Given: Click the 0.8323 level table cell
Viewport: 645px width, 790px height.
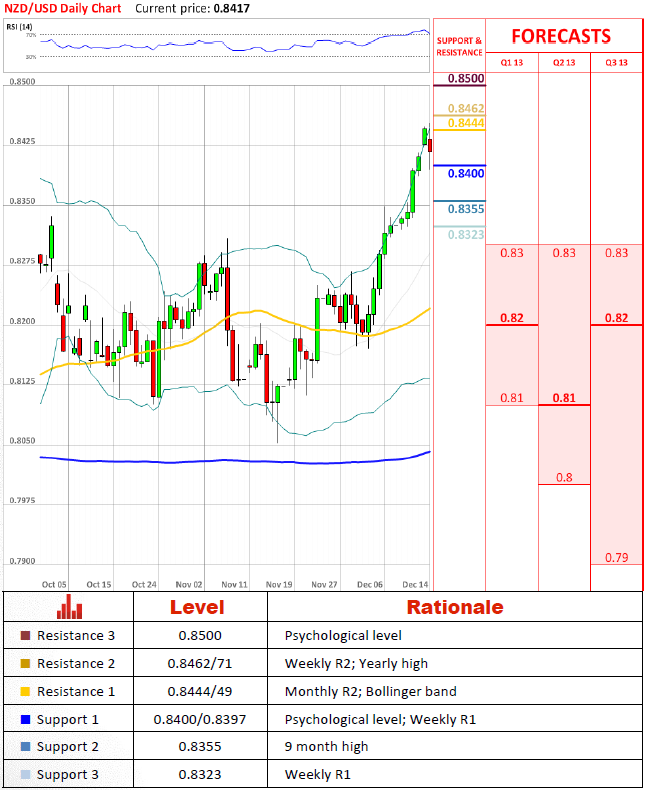Looking at the screenshot, I should [x=200, y=774].
